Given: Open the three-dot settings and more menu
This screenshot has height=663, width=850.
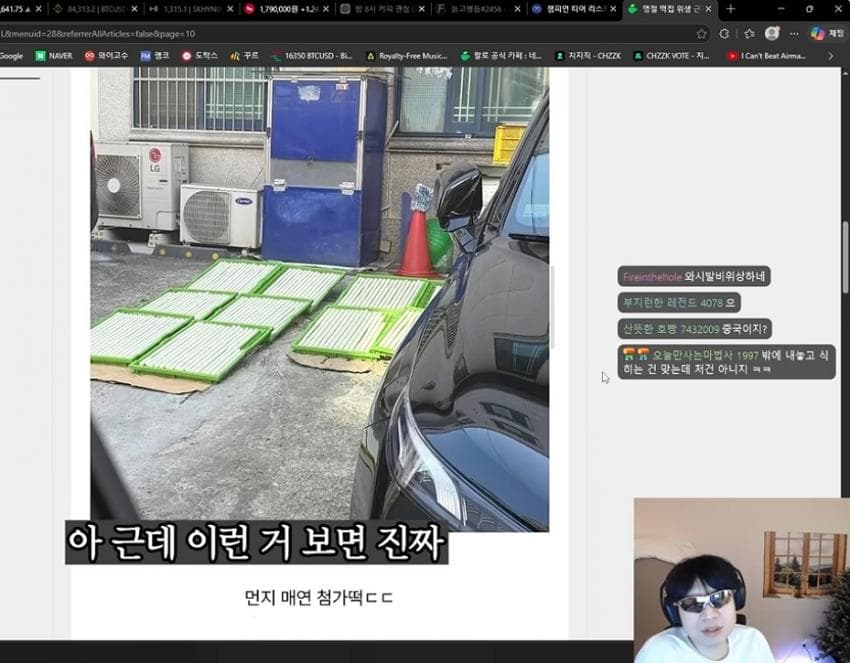Looking at the screenshot, I should [794, 34].
